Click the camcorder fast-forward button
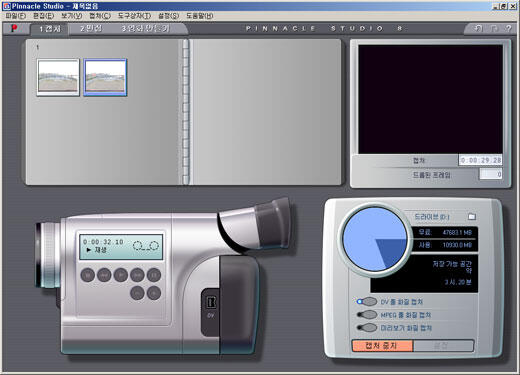520x375 pixels. tap(137, 275)
